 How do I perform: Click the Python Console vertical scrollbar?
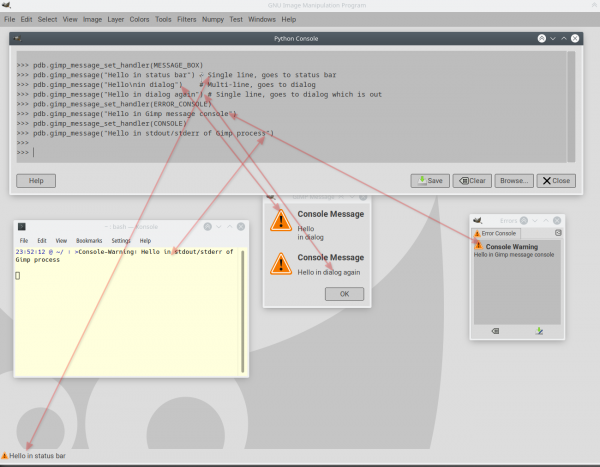(x=571, y=106)
